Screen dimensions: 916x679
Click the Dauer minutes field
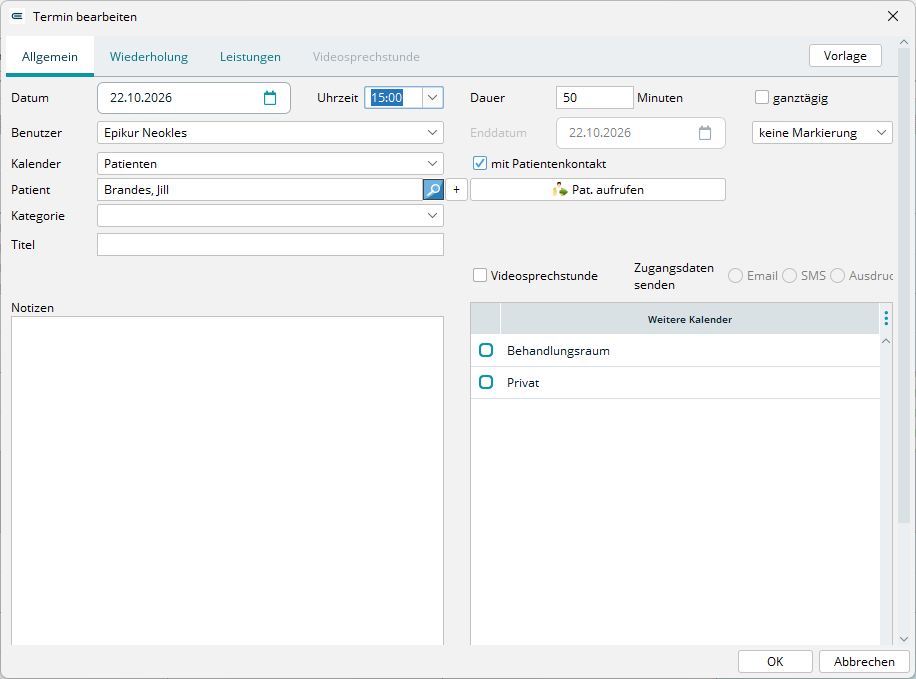point(594,98)
